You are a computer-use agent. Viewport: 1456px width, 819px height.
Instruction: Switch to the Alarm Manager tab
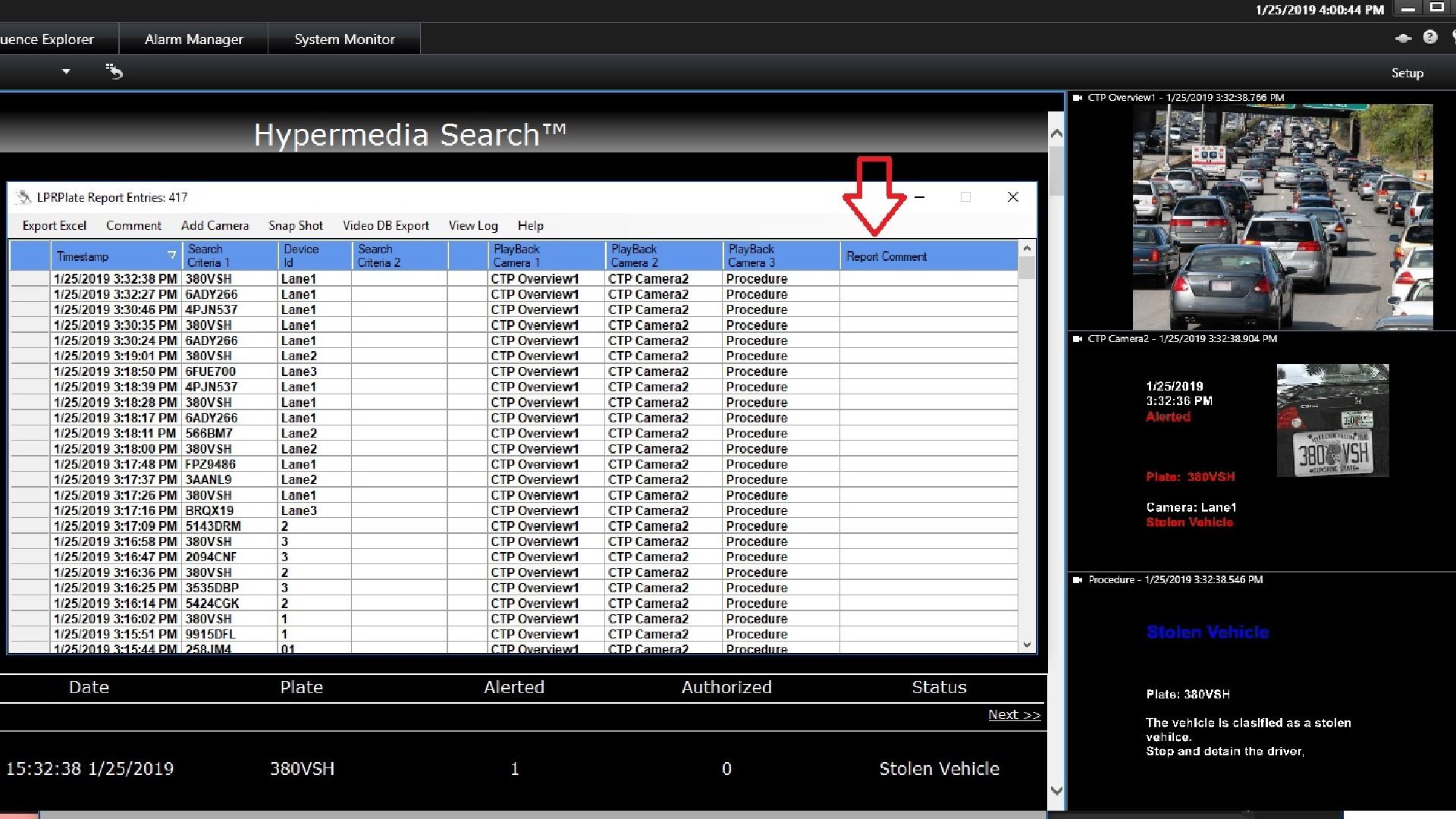pyautogui.click(x=193, y=39)
